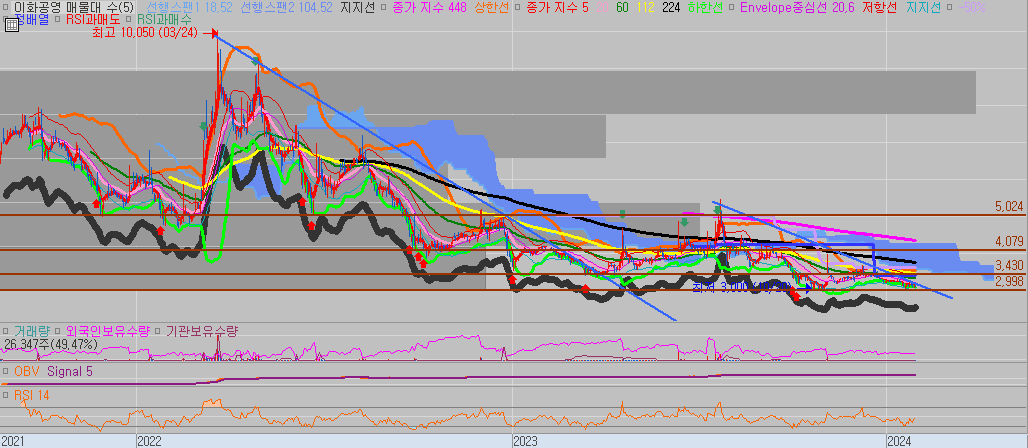1028x448 pixels.
Task: Click the black 224 moving average label
Action: tap(671, 7)
